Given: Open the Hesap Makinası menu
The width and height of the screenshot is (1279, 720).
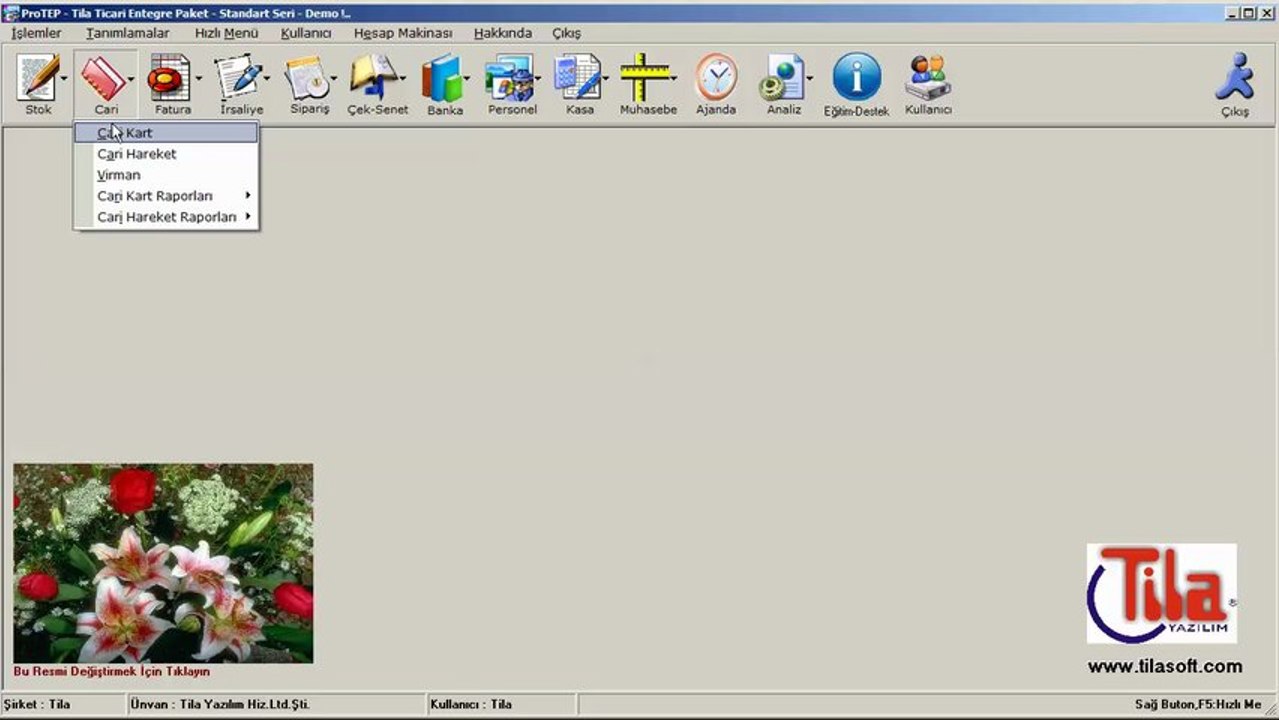Looking at the screenshot, I should (403, 33).
